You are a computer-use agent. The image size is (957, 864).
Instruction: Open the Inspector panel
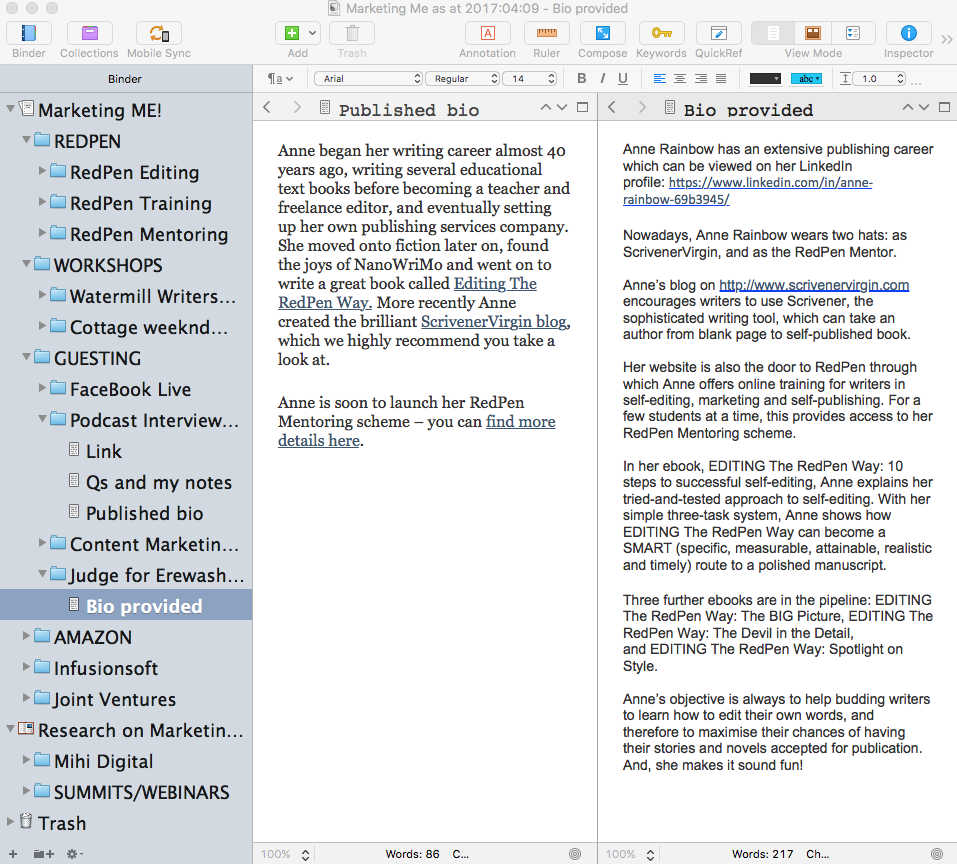pyautogui.click(x=909, y=34)
